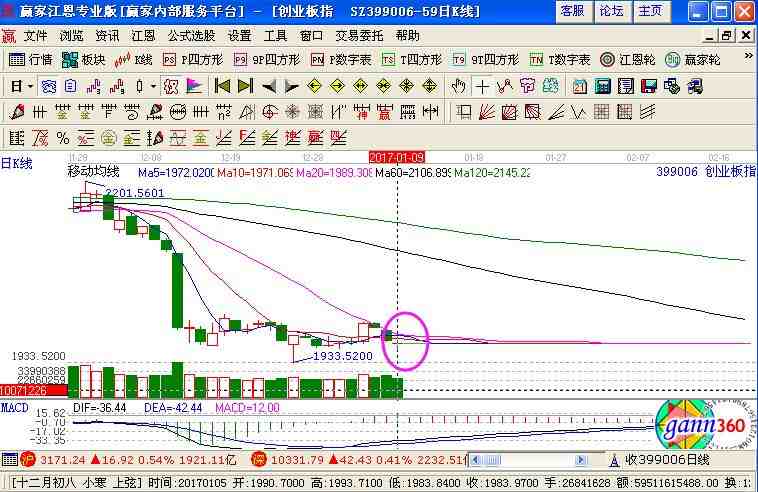Click the 客服 customer service button
758x492 pixels.
(571, 11)
